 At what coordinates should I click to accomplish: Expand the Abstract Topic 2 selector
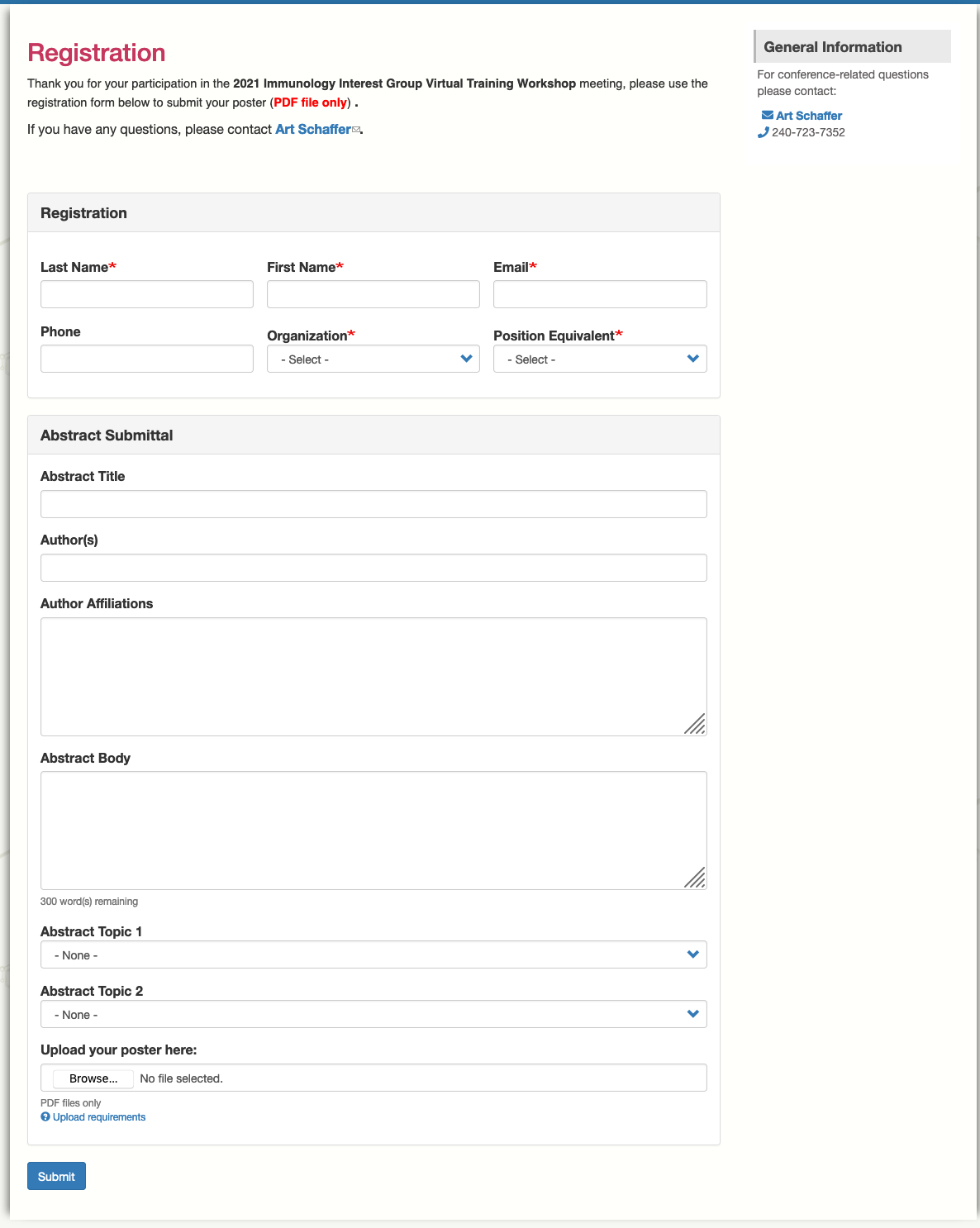(x=373, y=1015)
